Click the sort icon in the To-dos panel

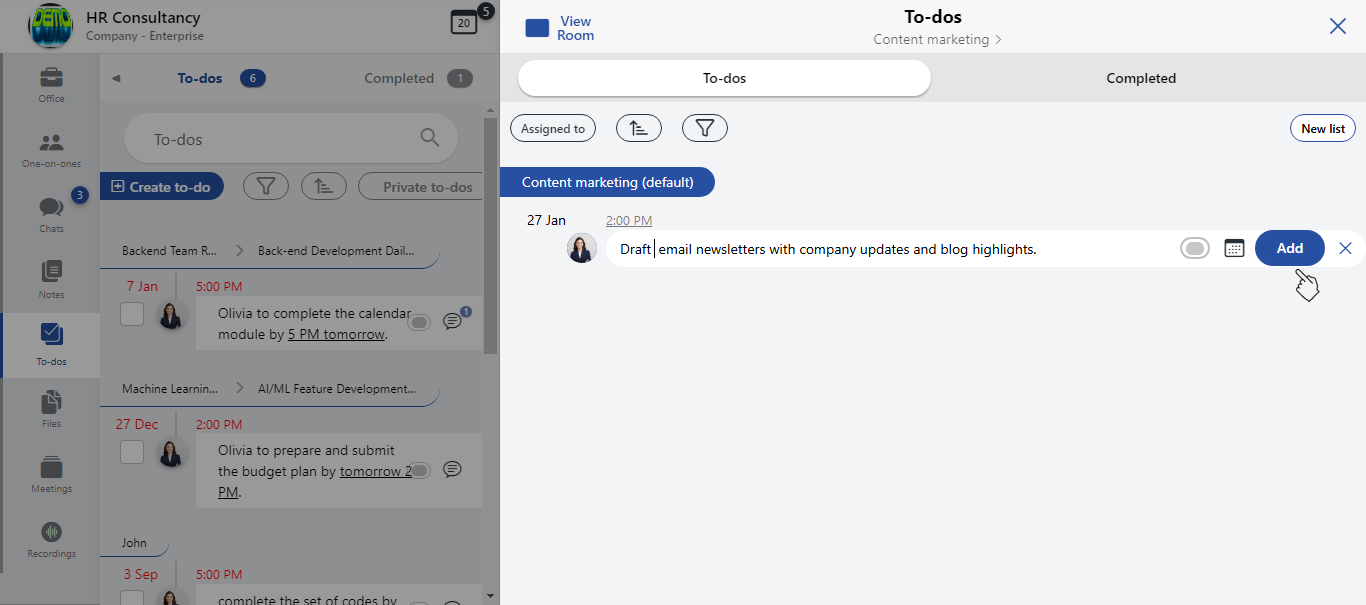[639, 128]
